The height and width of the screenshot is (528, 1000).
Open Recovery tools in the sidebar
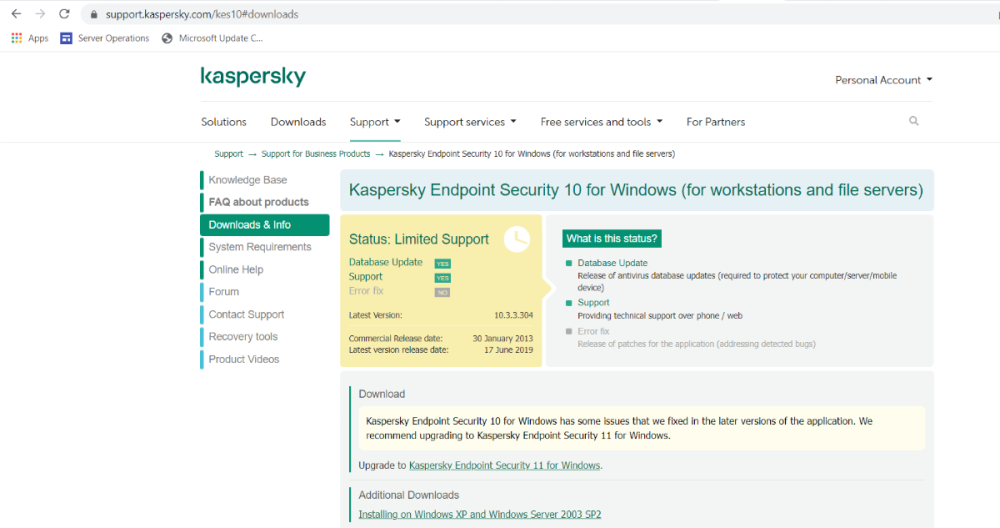pos(243,337)
